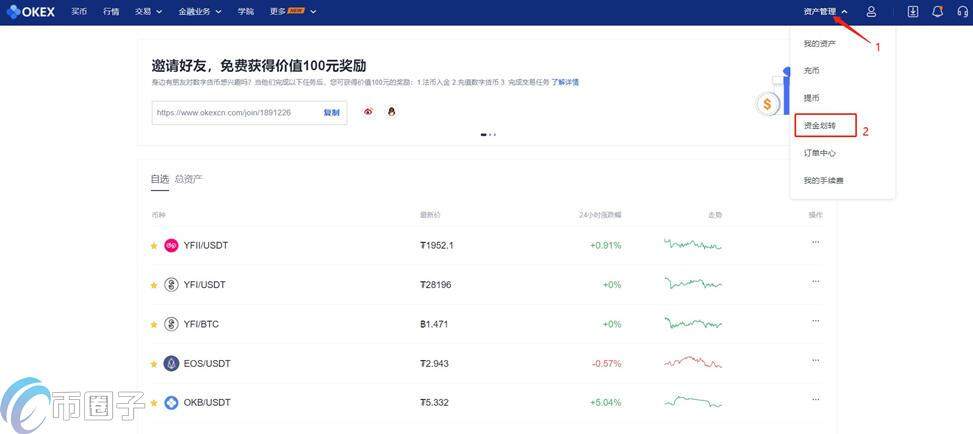This screenshot has height=434, width=973.
Task: Expand the 更多 dropdown menu
Action: 293,11
